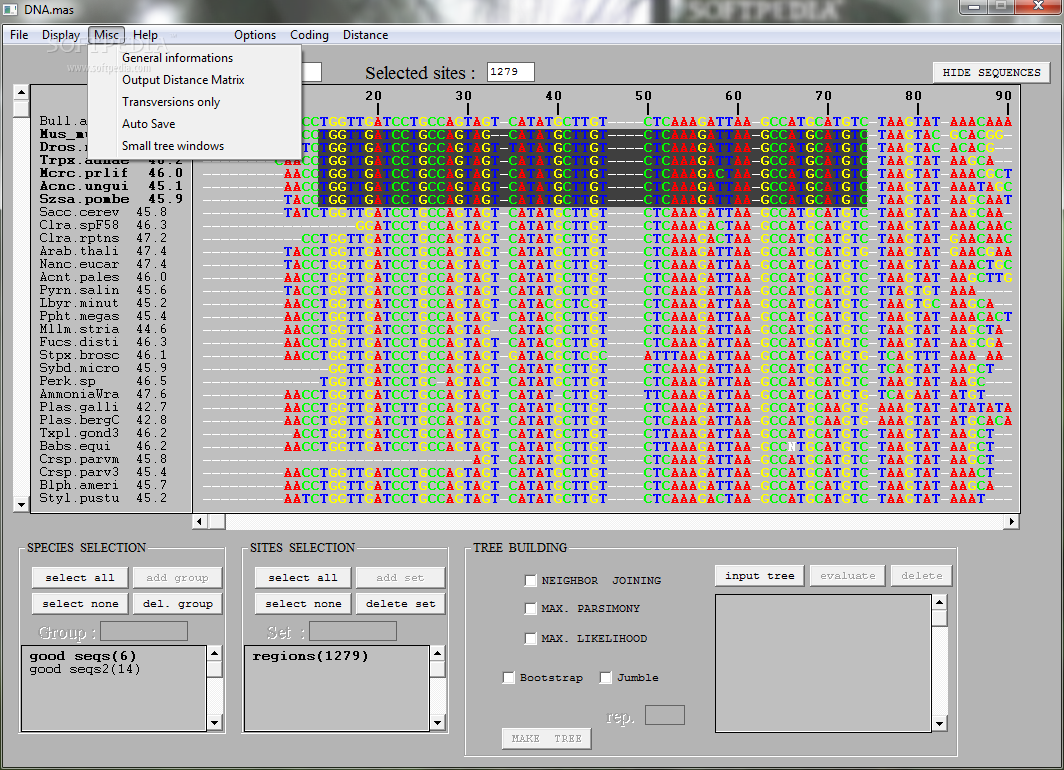Select regions(1279) site set

pos(310,656)
